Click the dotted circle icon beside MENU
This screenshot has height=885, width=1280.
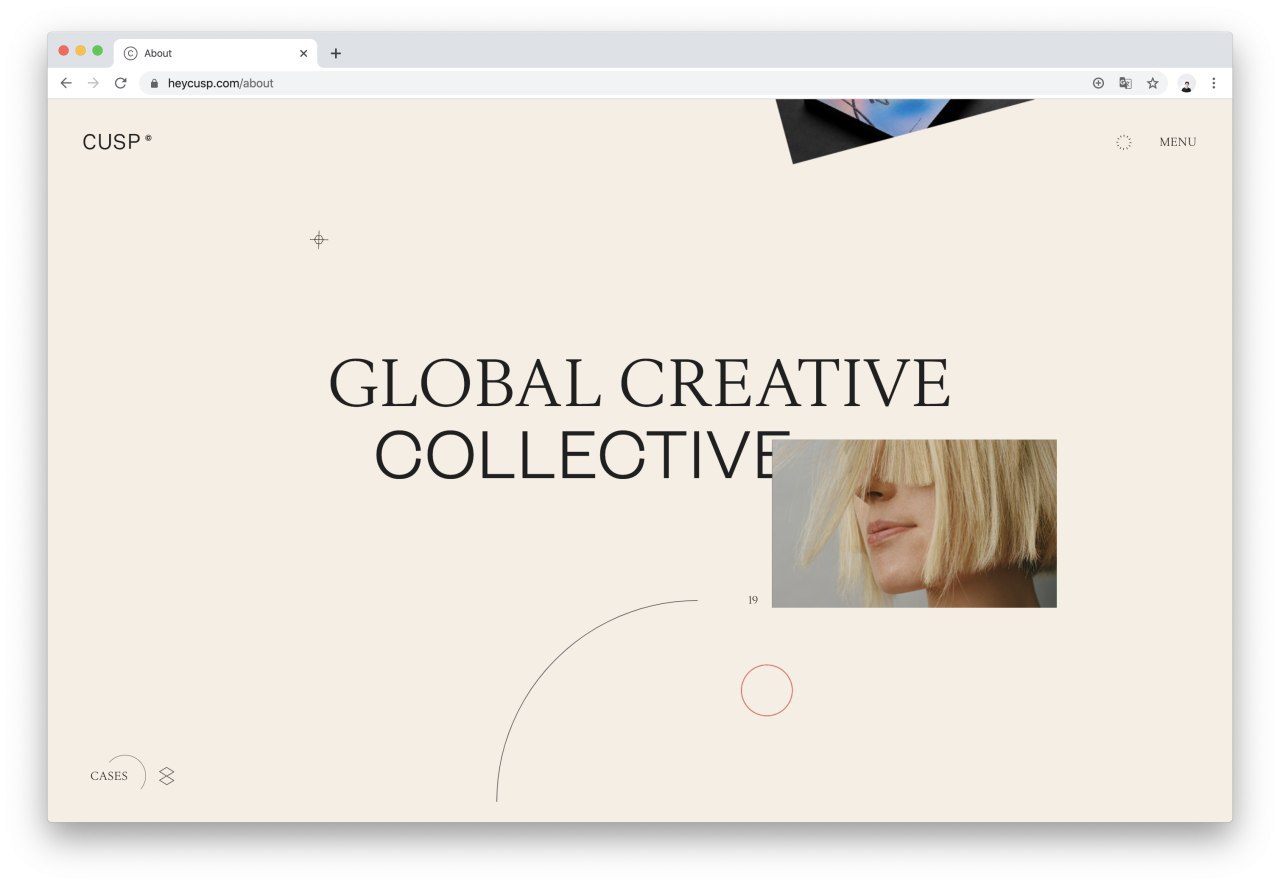(1124, 142)
